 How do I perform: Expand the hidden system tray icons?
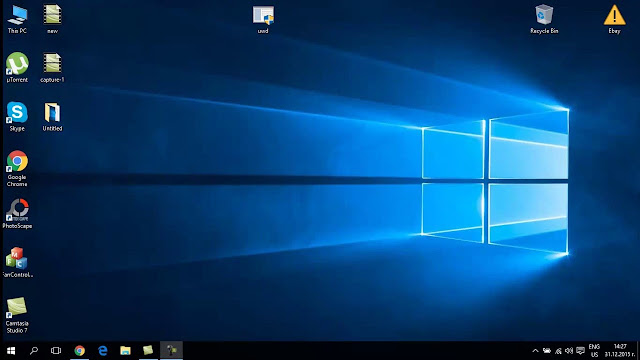pos(535,351)
